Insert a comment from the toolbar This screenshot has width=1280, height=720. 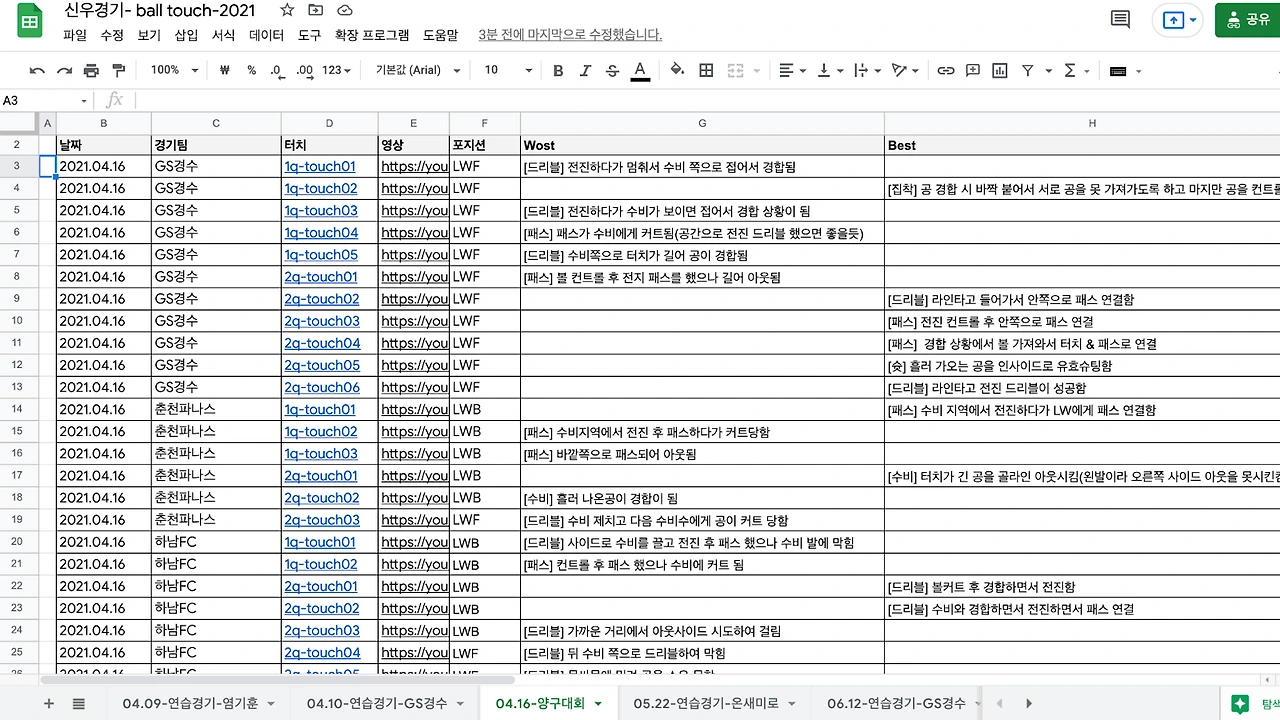[x=973, y=71]
